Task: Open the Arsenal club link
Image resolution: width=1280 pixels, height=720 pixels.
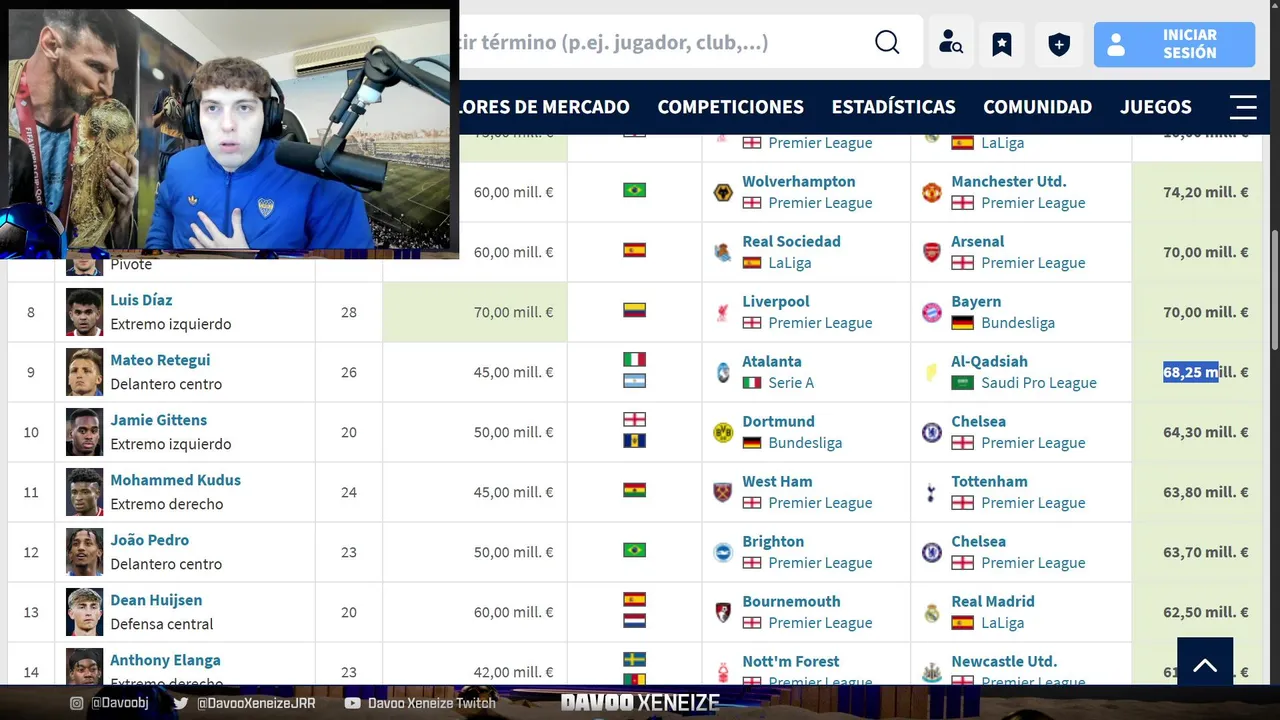Action: tap(978, 241)
